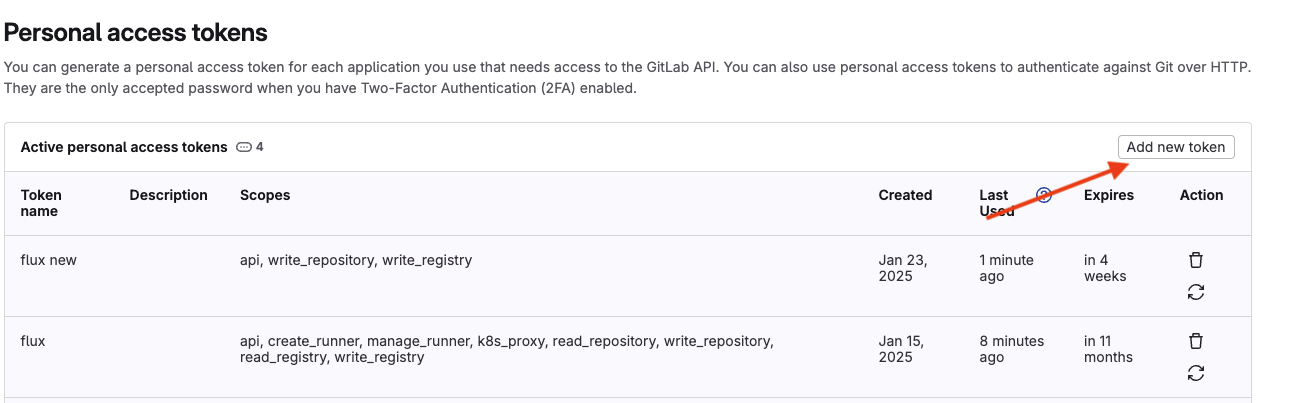Image resolution: width=1312 pixels, height=403 pixels.
Task: Click the Active personal access tokens heading
Action: [124, 147]
